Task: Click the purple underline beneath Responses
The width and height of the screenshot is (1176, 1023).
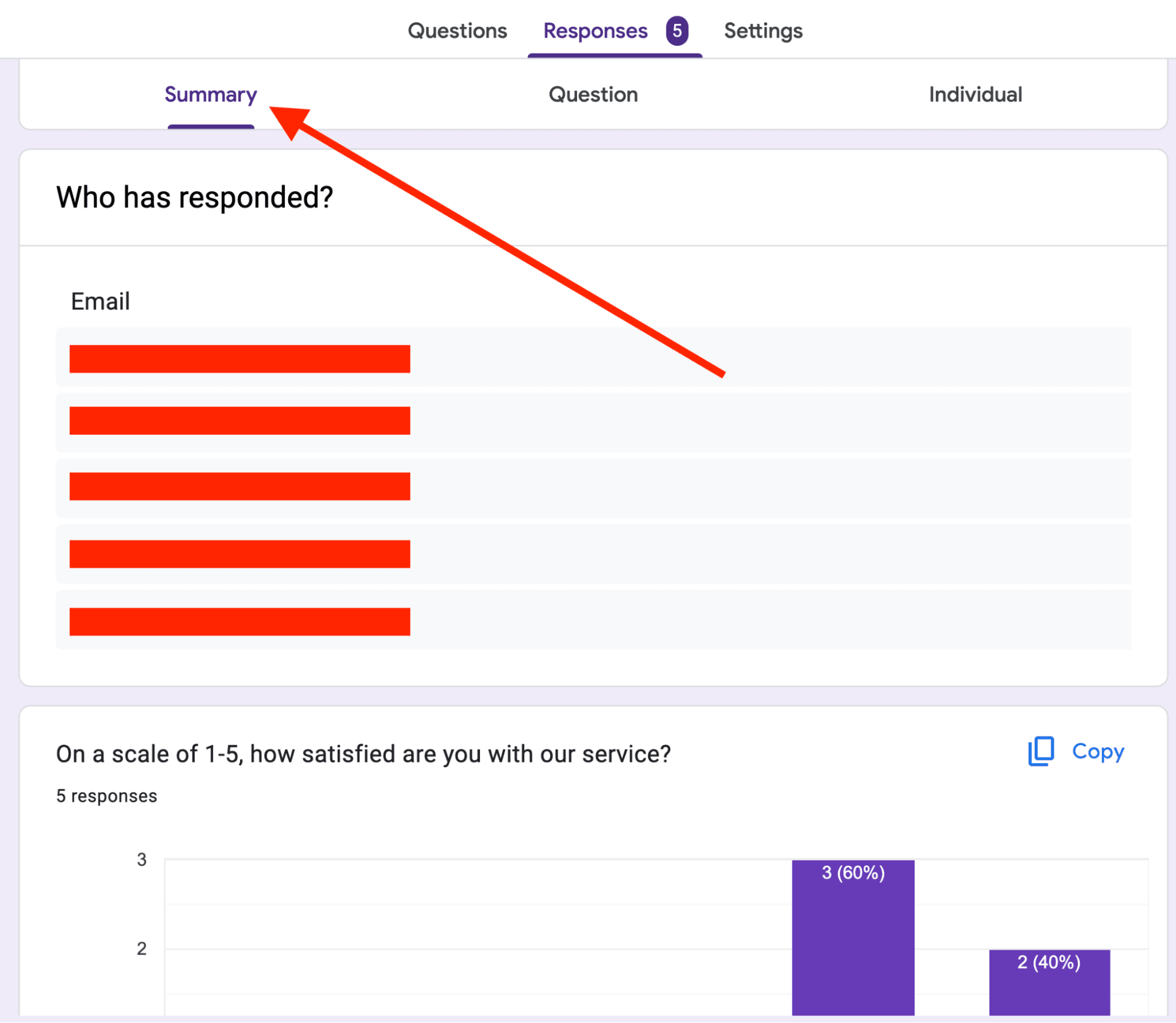Action: point(615,56)
